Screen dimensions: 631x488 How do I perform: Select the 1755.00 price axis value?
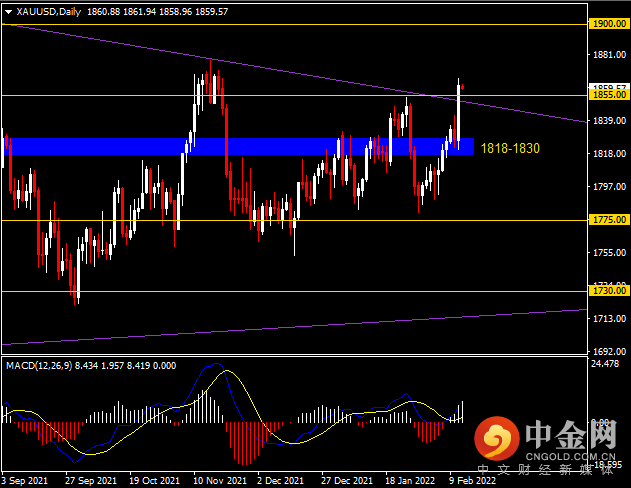coord(609,252)
